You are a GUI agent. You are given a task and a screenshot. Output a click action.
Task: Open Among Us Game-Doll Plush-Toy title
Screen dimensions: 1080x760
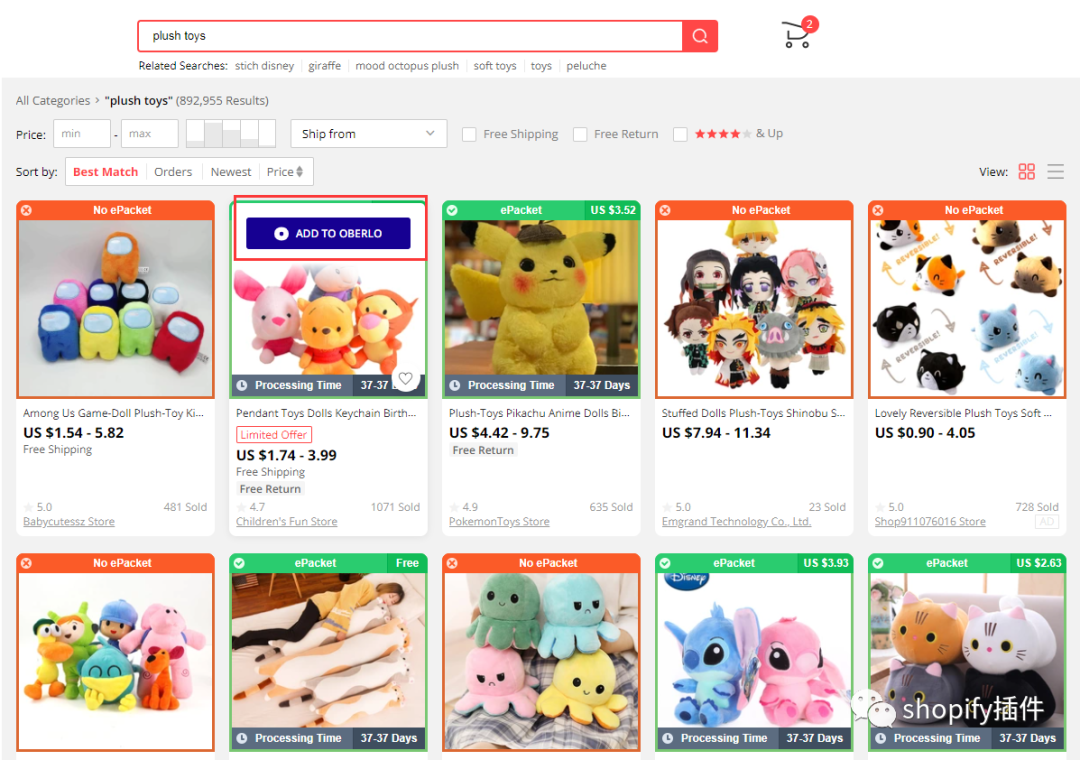pos(114,413)
